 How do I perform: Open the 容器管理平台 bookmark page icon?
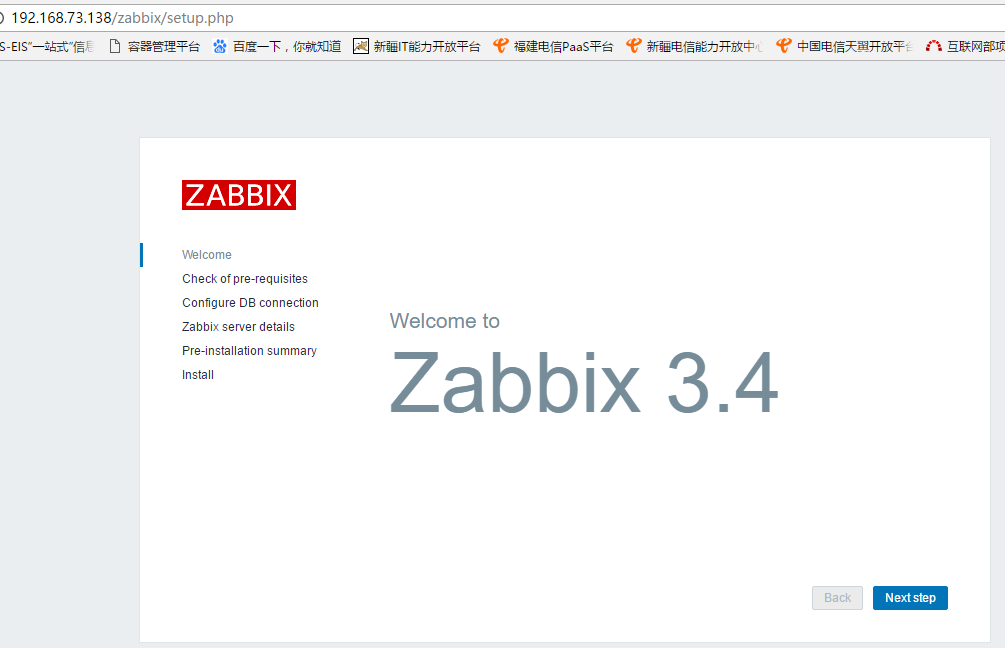coord(115,46)
